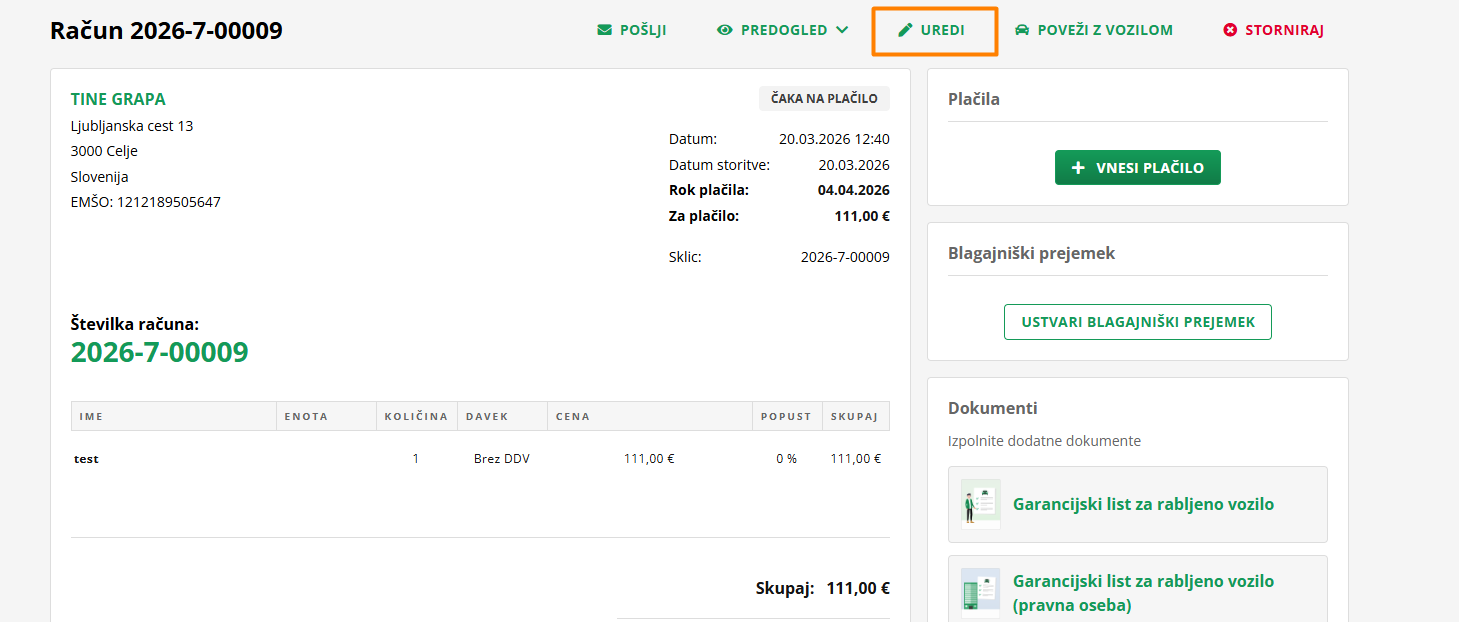Click the red X Storniraj icon
Viewport: 1459px width, 622px height.
point(1230,30)
